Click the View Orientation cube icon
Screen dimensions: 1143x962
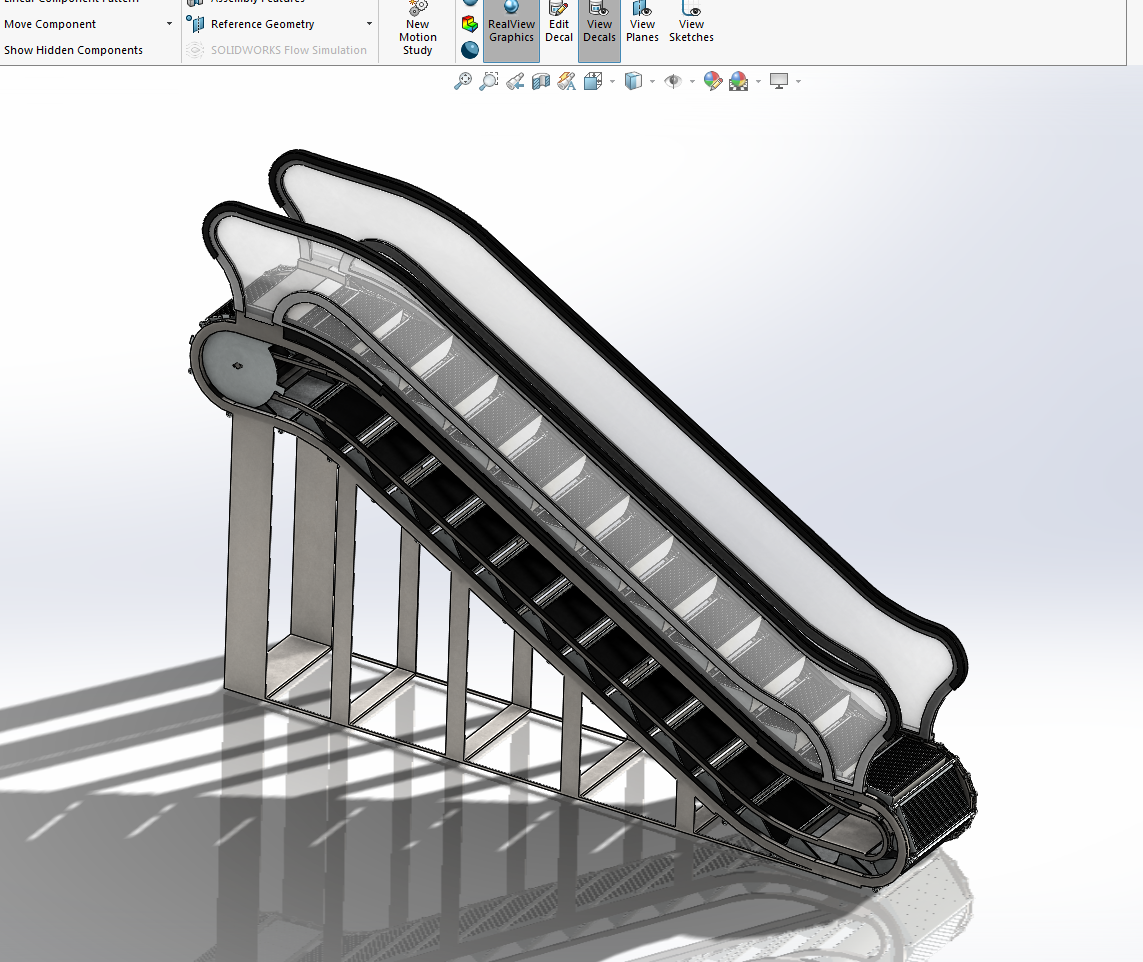coord(593,81)
